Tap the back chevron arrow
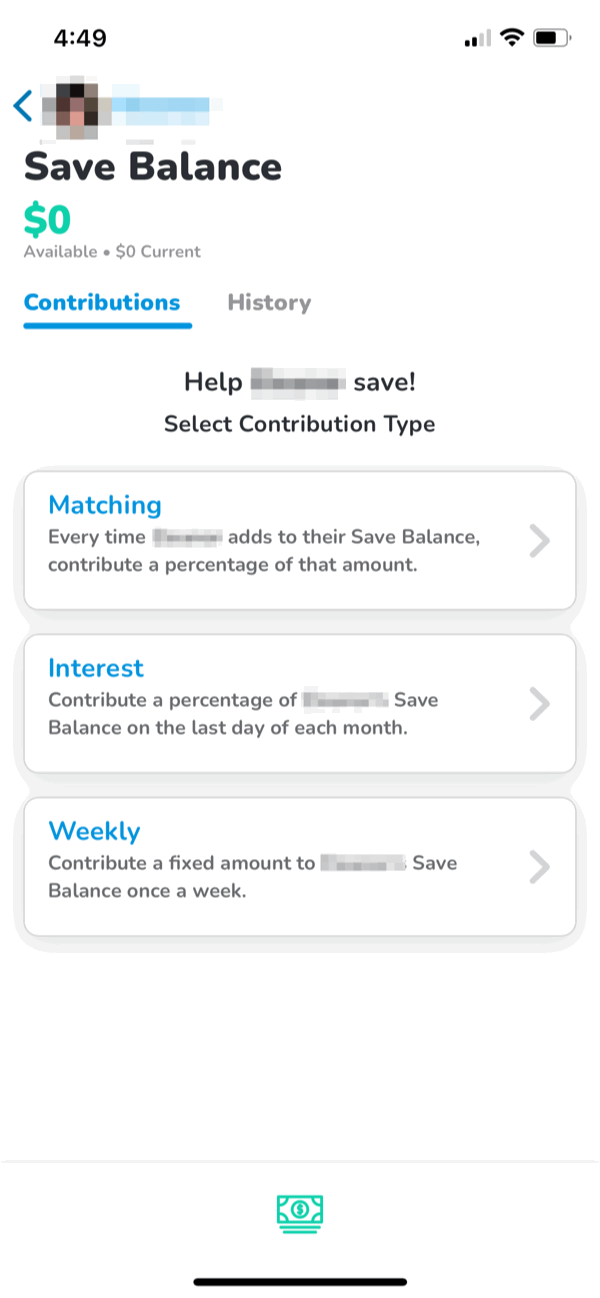Screen dimensions: 600x1298 pyautogui.click(x=23, y=105)
